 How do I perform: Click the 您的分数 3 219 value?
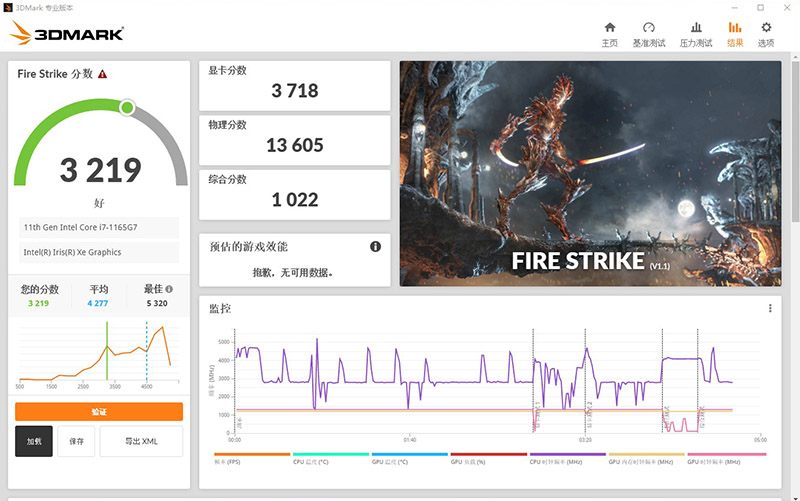39,303
